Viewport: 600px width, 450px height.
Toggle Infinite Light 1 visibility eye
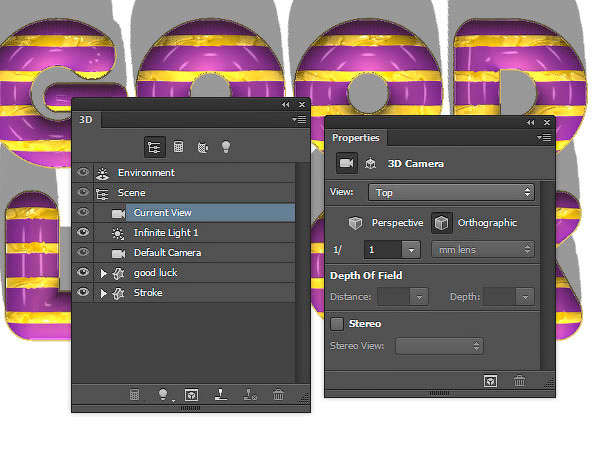(83, 232)
